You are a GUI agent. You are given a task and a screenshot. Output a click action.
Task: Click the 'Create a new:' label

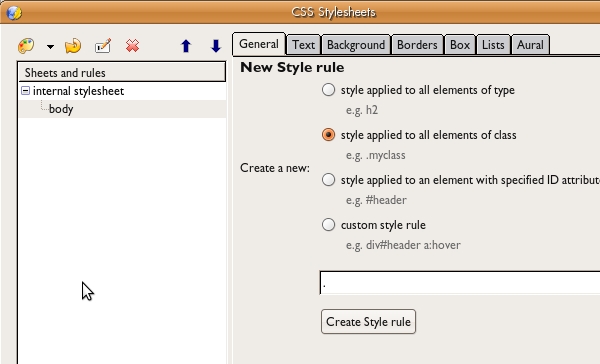coord(275,168)
